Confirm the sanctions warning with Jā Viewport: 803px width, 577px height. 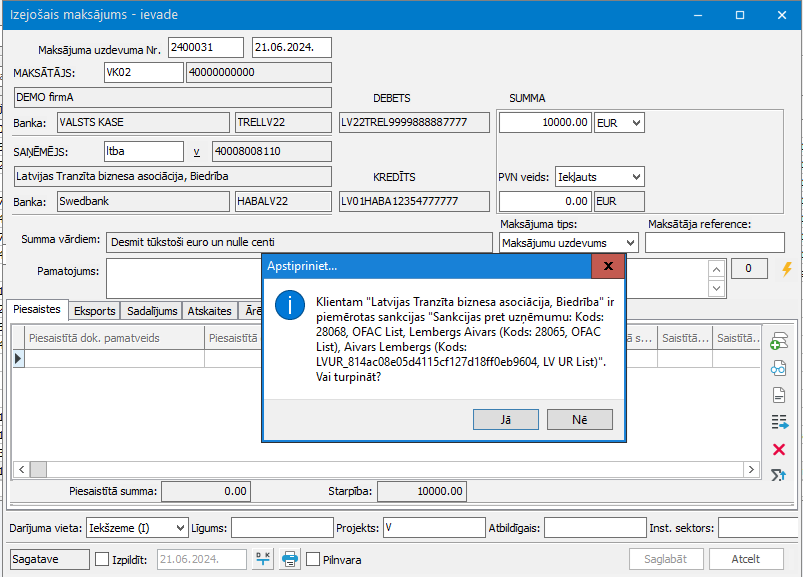click(x=505, y=420)
